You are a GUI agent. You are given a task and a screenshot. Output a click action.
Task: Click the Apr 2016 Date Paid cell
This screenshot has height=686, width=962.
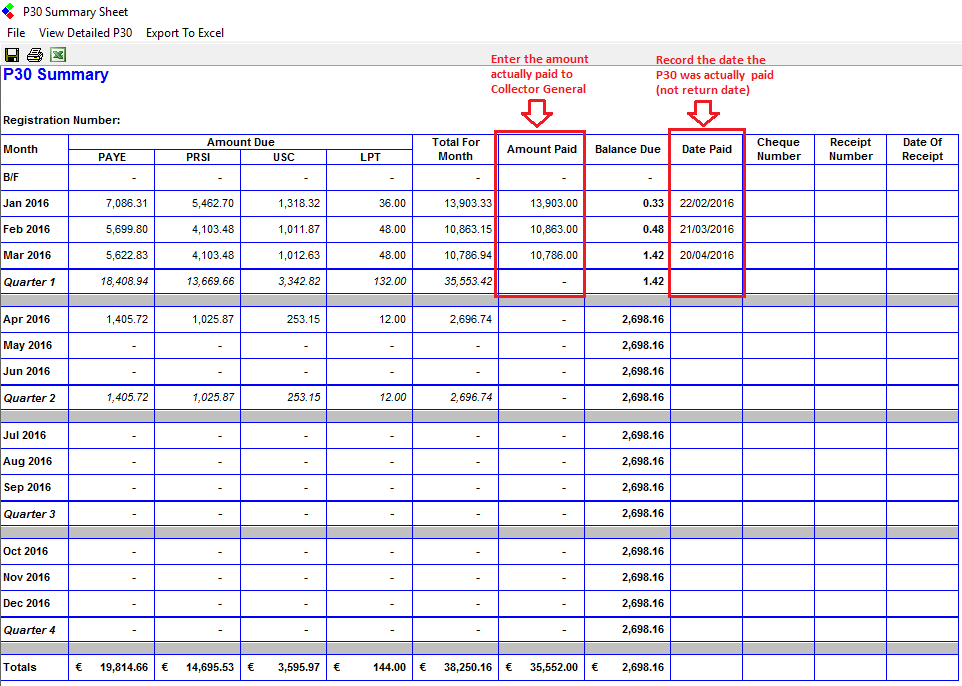tap(706, 319)
